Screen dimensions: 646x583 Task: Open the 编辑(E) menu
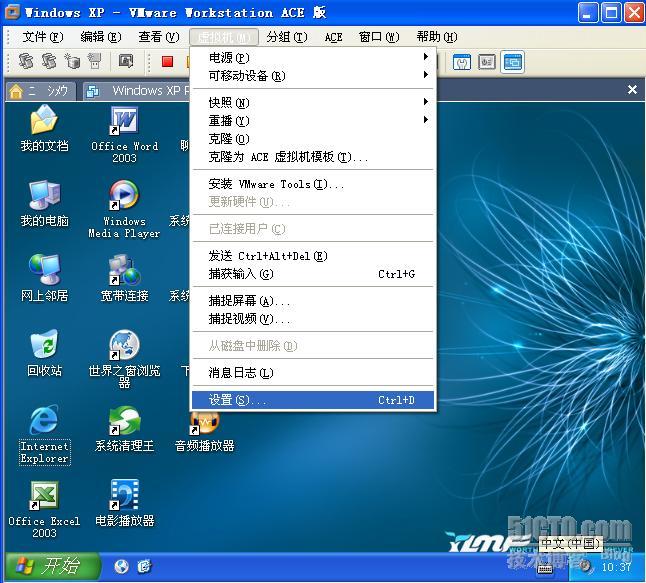click(101, 37)
